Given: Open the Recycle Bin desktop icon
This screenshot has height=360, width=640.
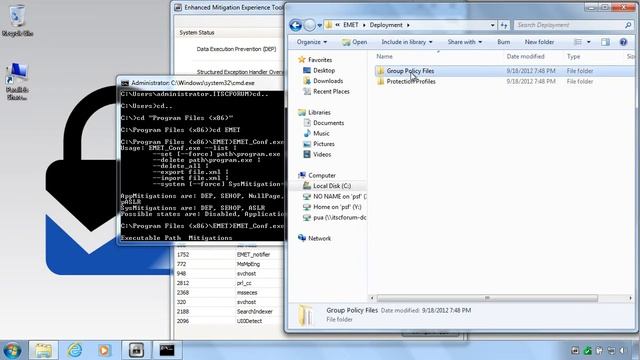Looking at the screenshot, I should click(x=17, y=20).
